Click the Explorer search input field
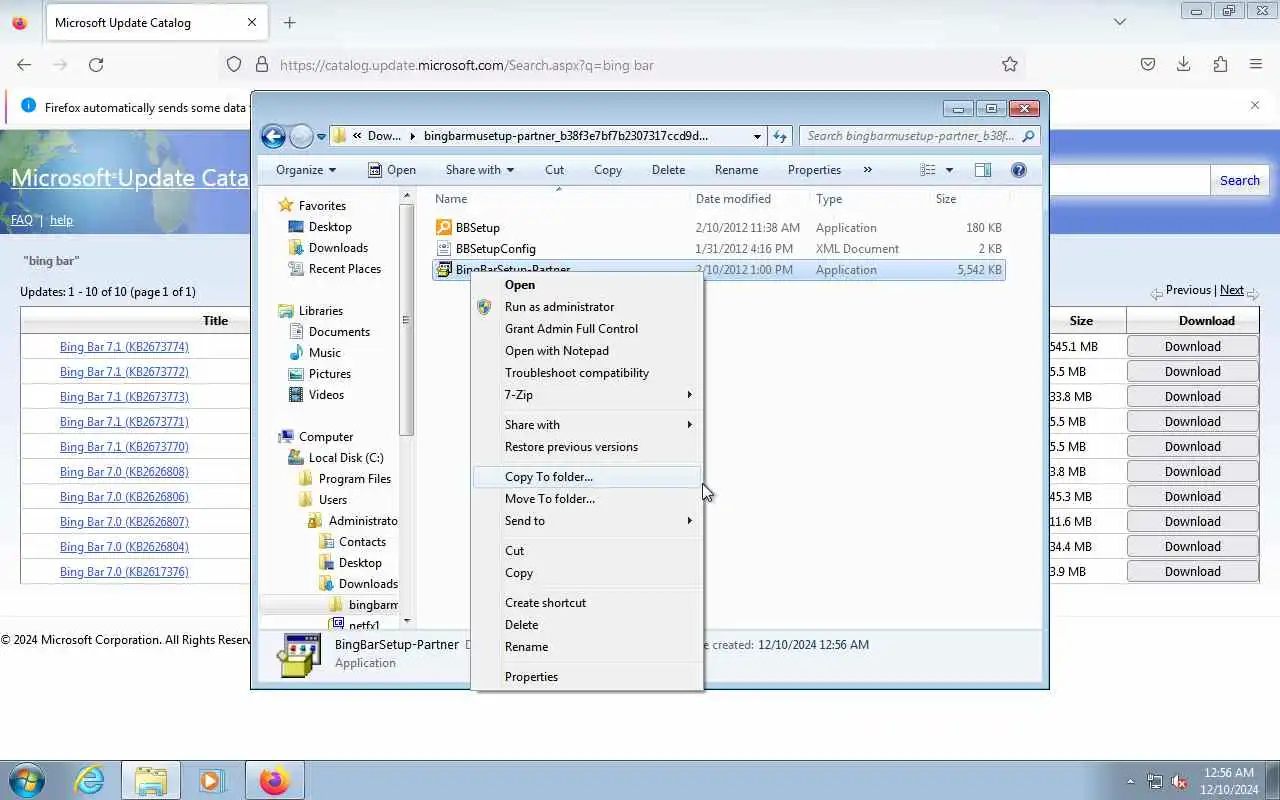Screen dimensions: 1280x800 pos(911,136)
